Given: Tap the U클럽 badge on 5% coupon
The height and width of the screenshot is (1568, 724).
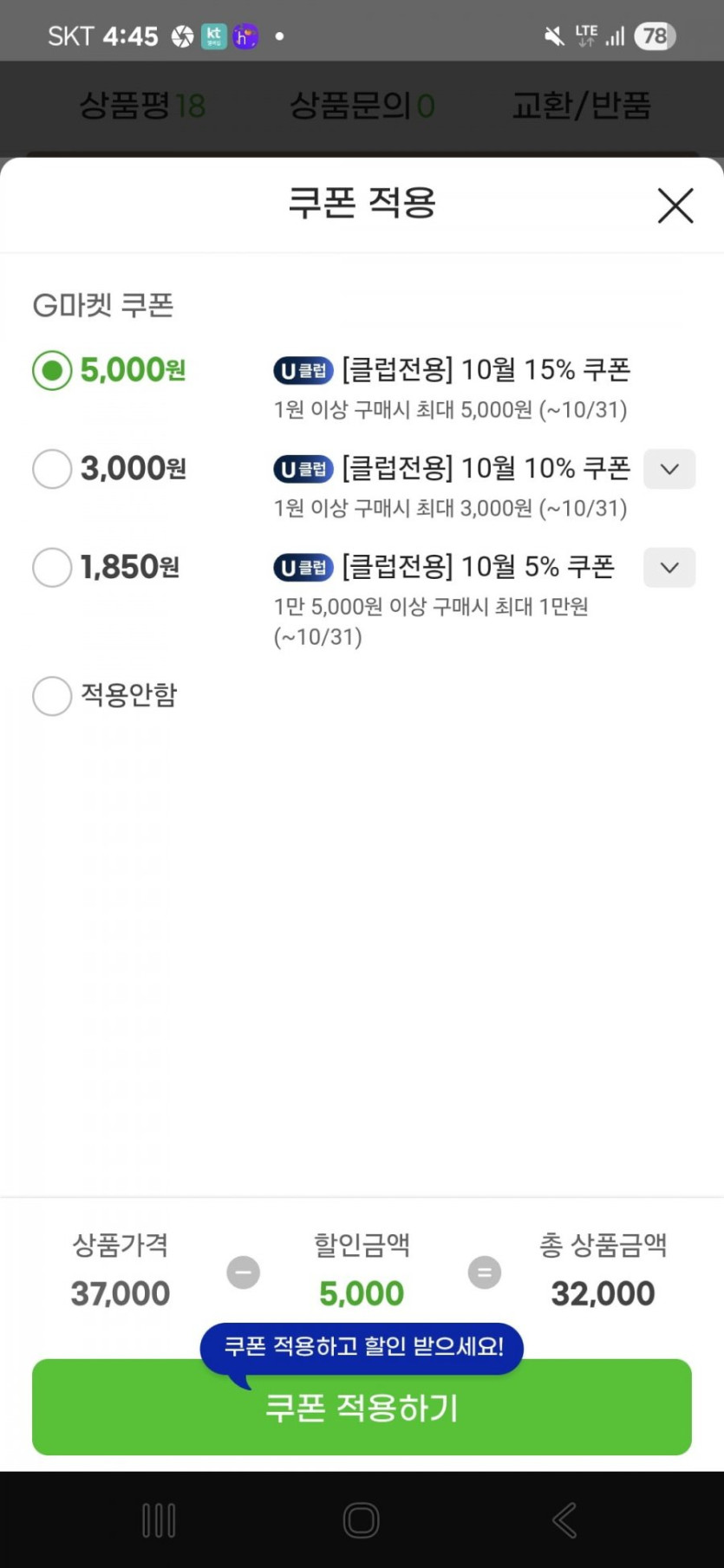Looking at the screenshot, I should click(303, 568).
